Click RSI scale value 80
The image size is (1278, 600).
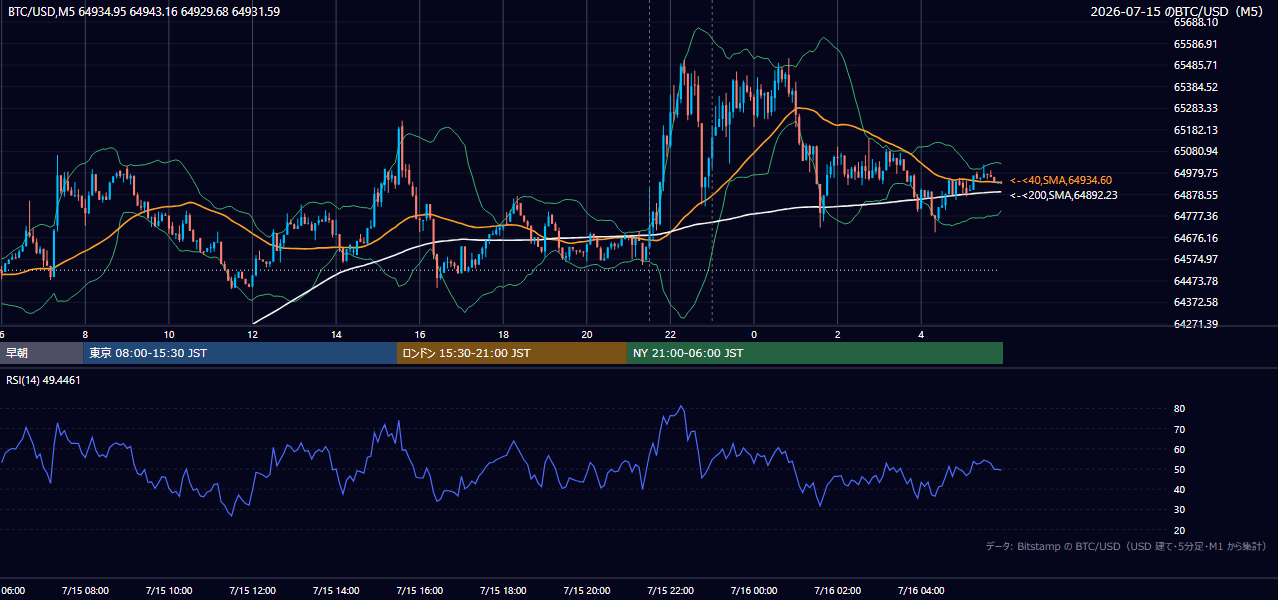point(1180,409)
